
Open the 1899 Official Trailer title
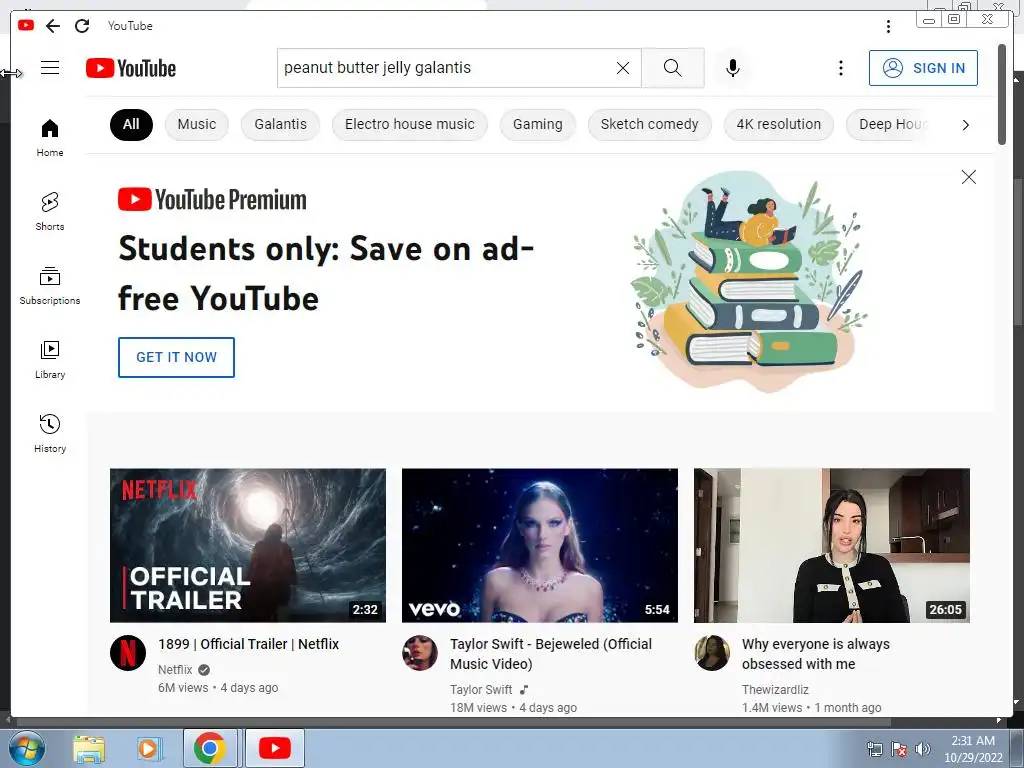click(248, 644)
